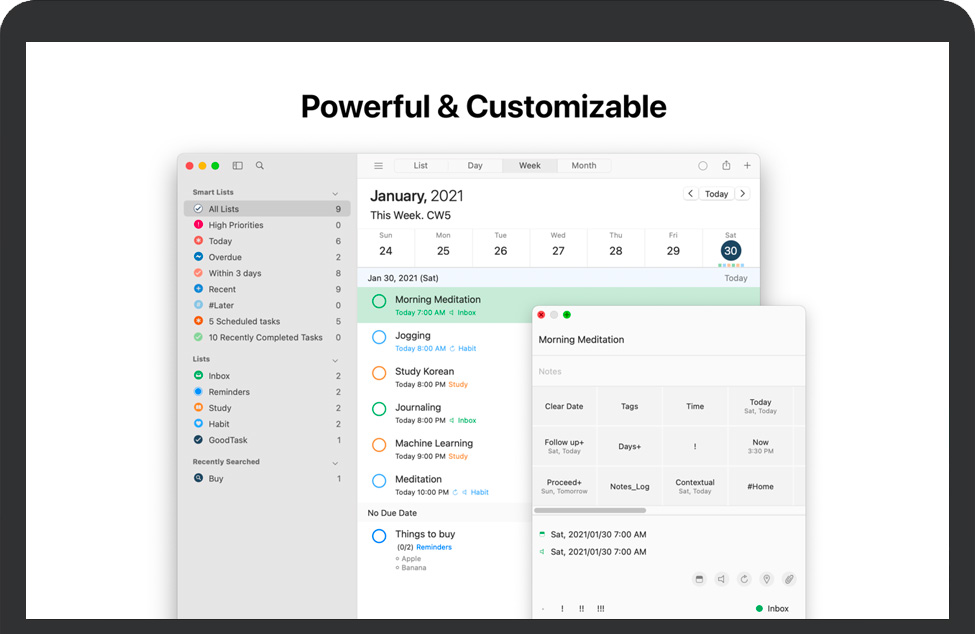The width and height of the screenshot is (975, 634).
Task: Switch to the Month view tab
Action: [x=584, y=165]
